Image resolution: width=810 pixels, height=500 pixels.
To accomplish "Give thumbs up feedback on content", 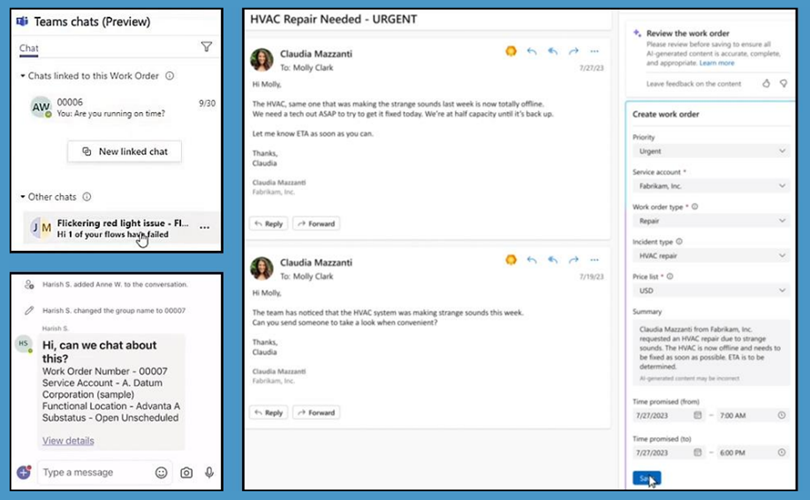I will coord(766,83).
